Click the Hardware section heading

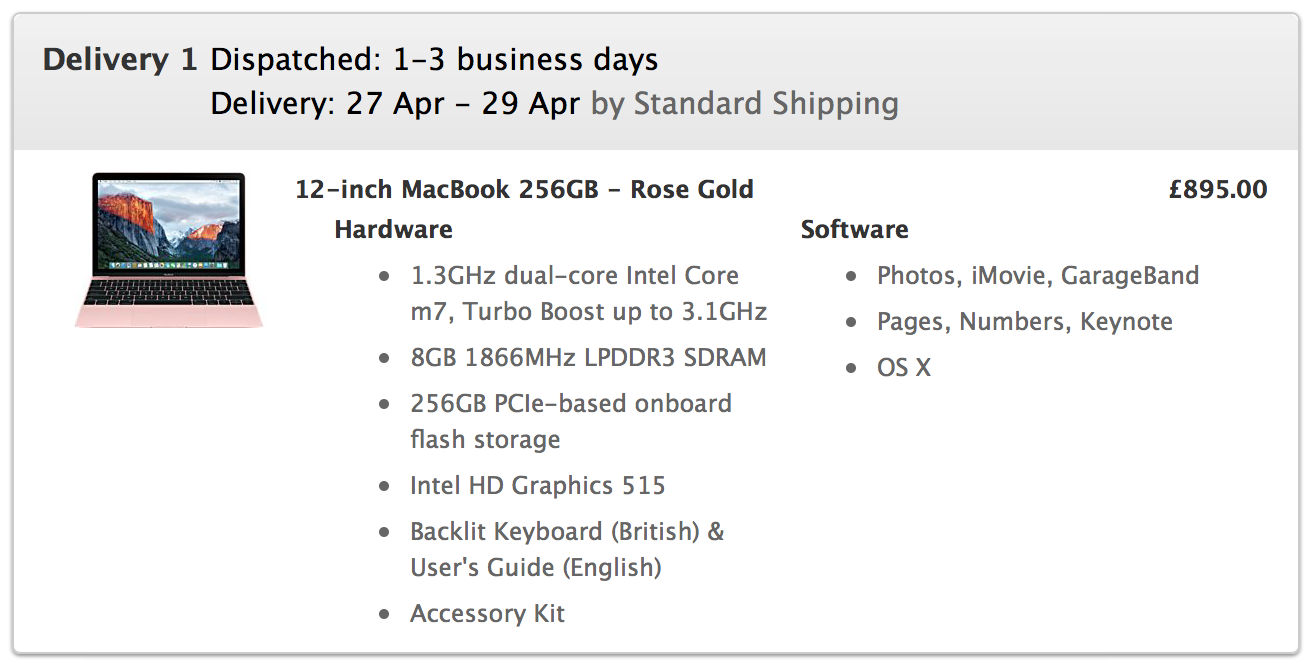pos(393,229)
